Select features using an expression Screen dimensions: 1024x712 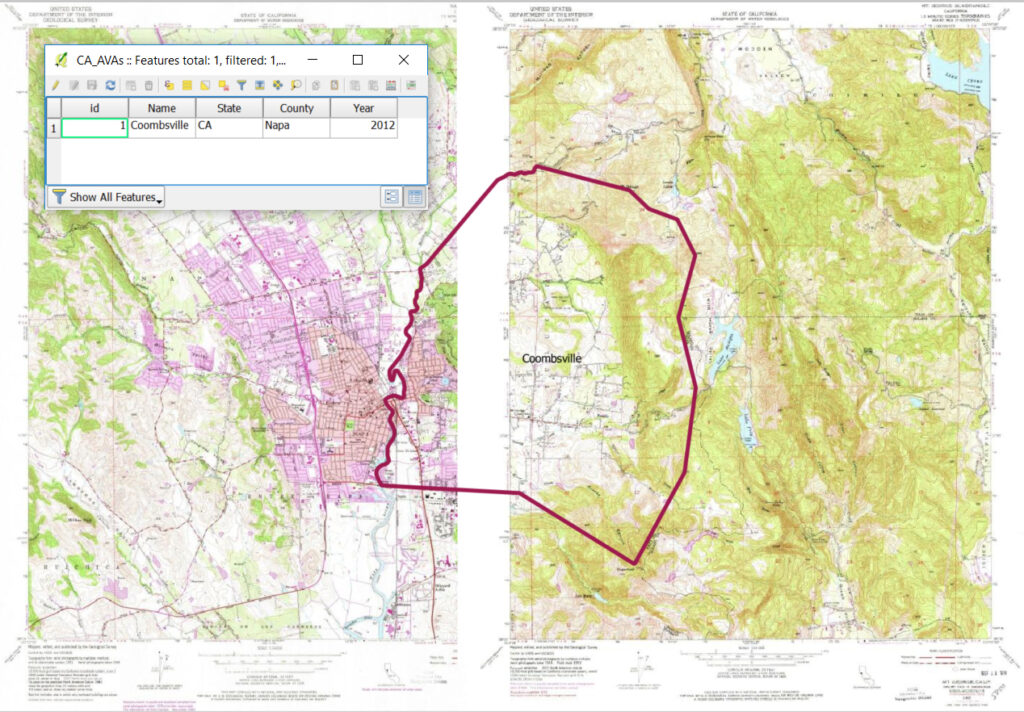click(x=168, y=85)
